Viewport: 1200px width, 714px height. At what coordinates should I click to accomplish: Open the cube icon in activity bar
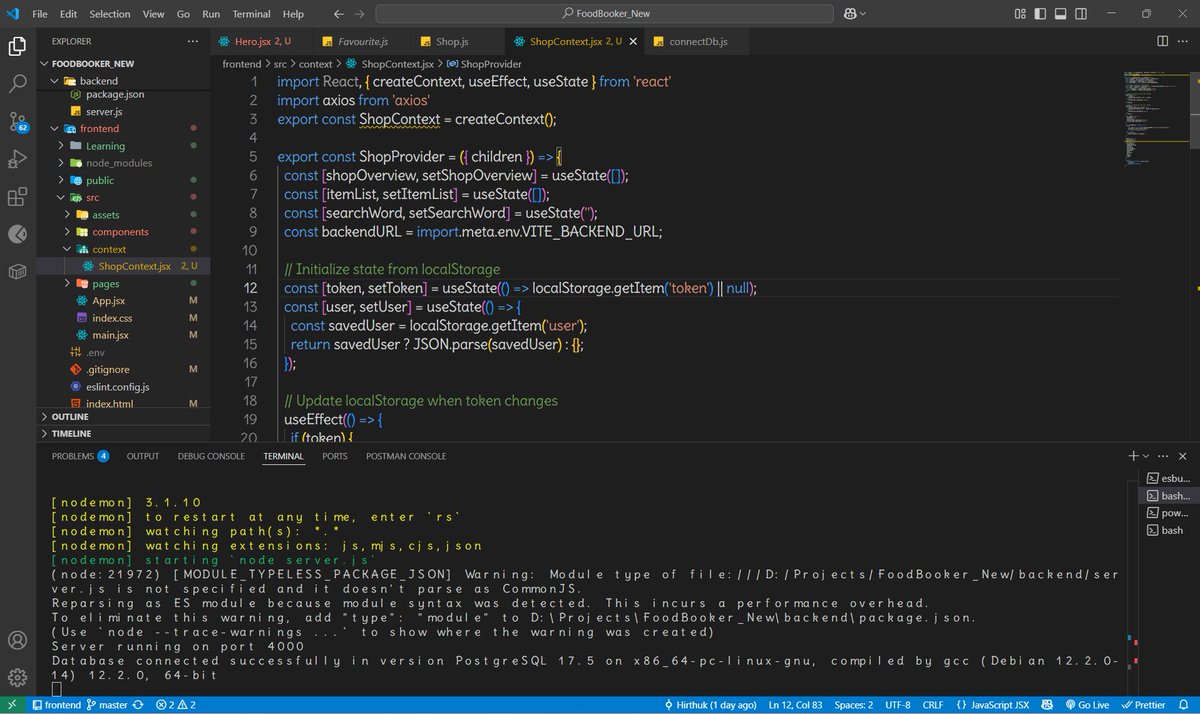click(x=17, y=271)
